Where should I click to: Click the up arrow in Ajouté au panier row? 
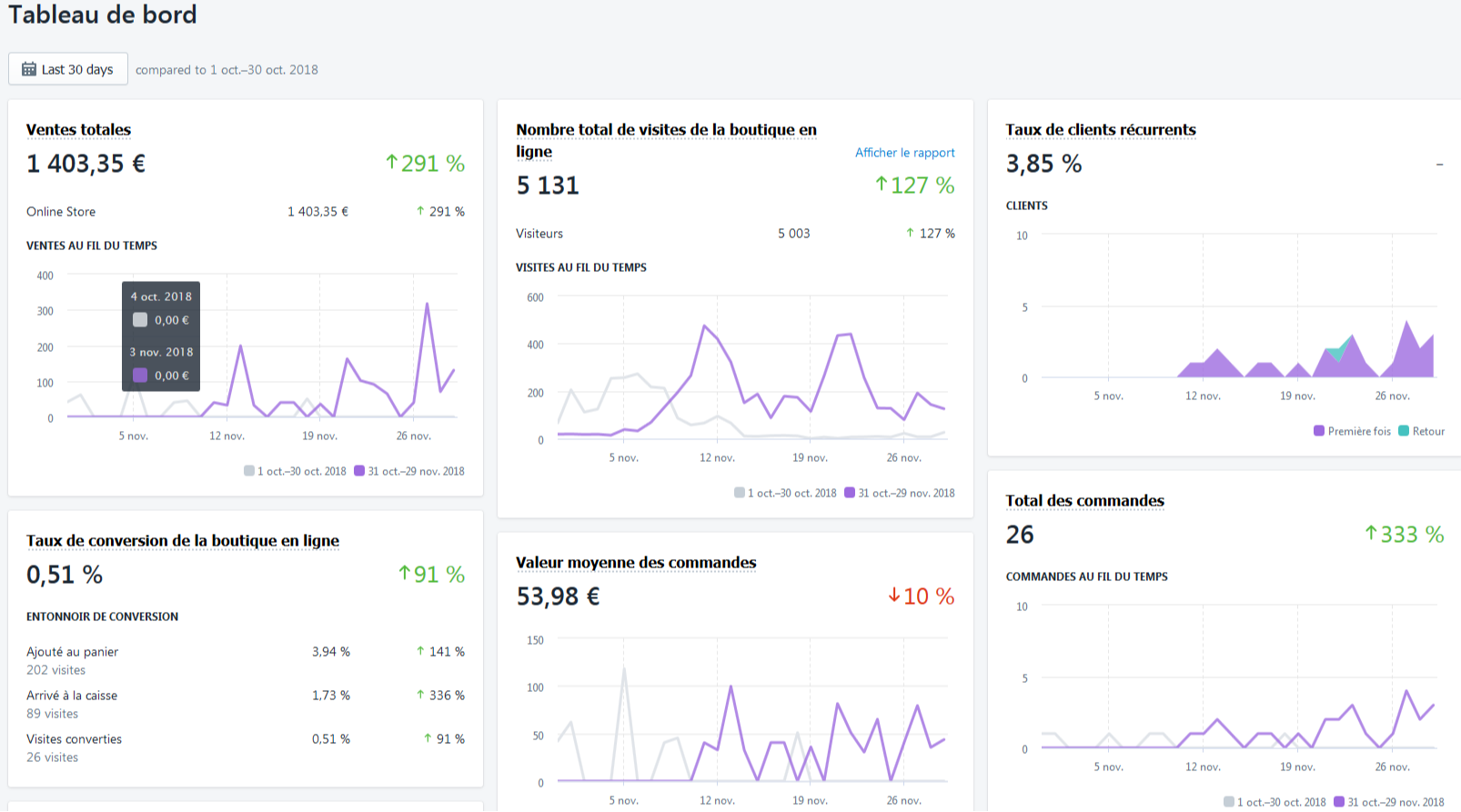pos(420,651)
